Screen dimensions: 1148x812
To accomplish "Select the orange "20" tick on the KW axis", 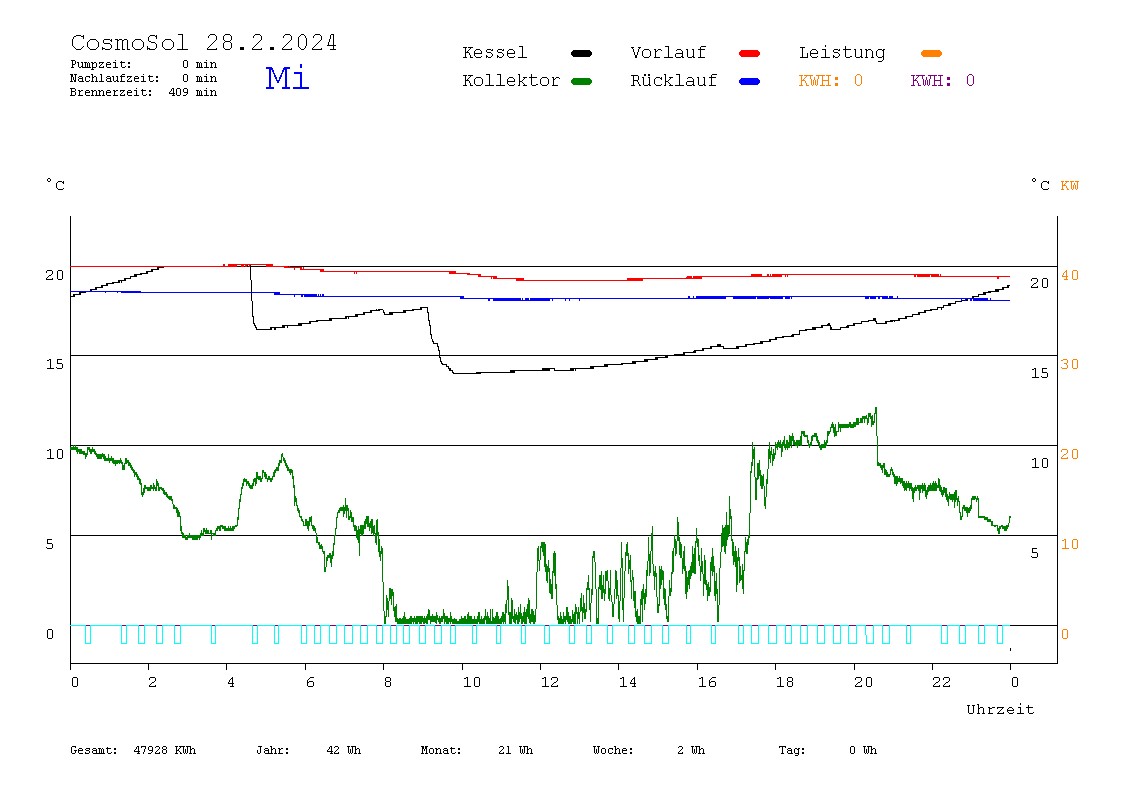I will (x=1070, y=454).
